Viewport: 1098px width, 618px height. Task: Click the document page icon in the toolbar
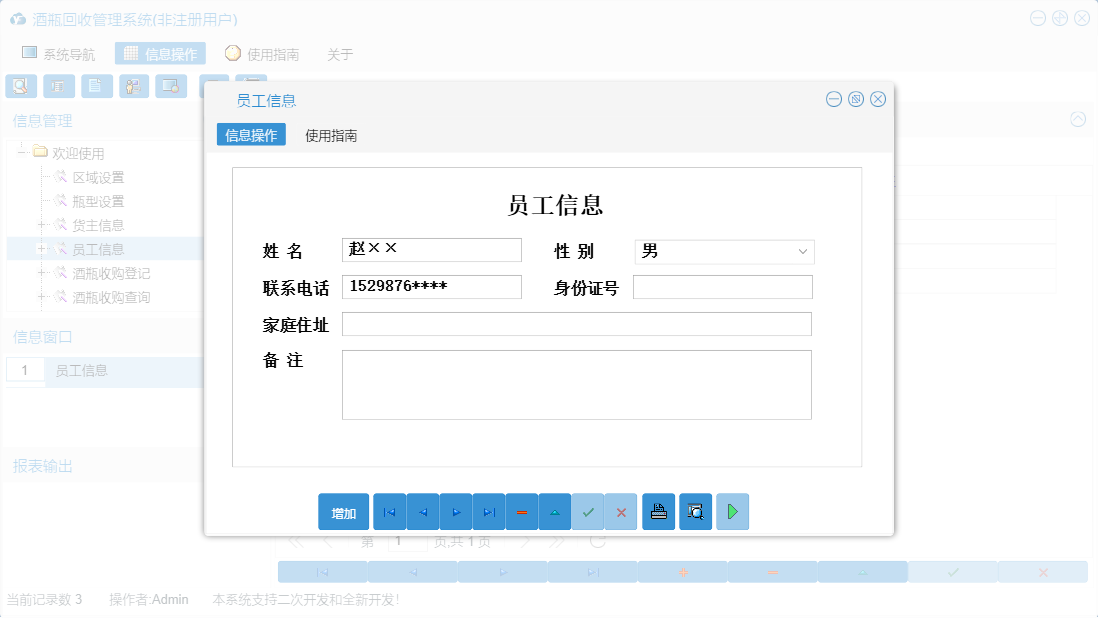[96, 86]
